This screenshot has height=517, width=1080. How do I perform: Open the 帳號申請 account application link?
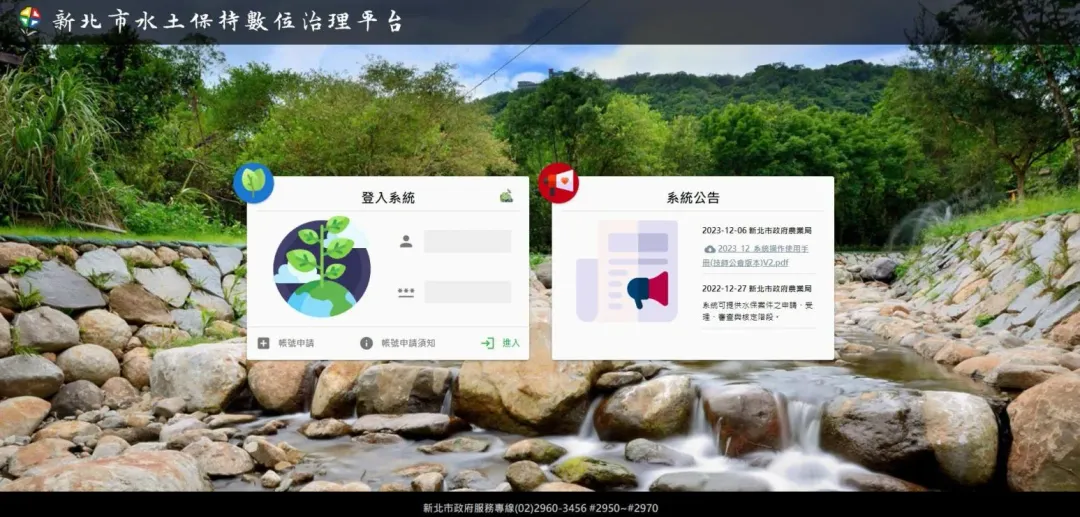(x=296, y=343)
